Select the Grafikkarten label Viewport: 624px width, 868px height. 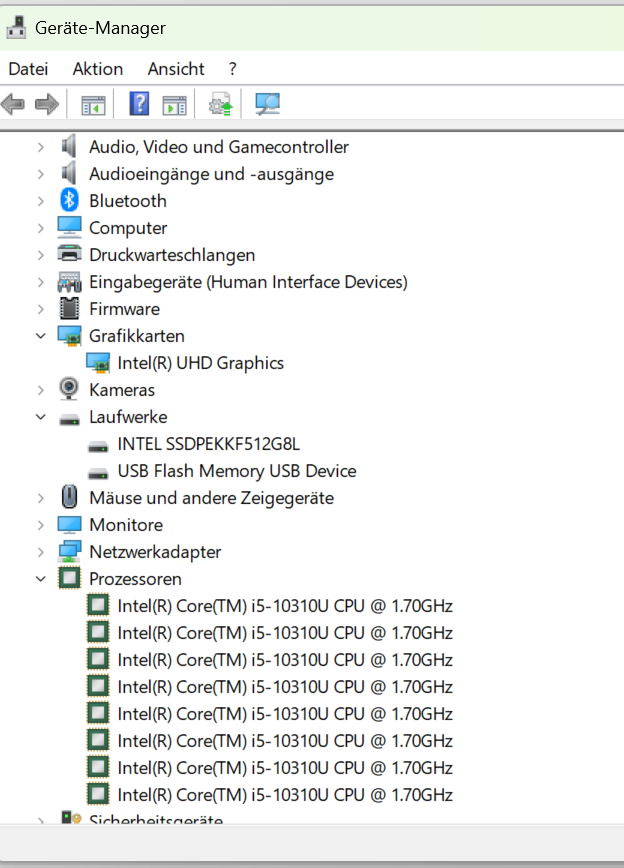point(137,335)
